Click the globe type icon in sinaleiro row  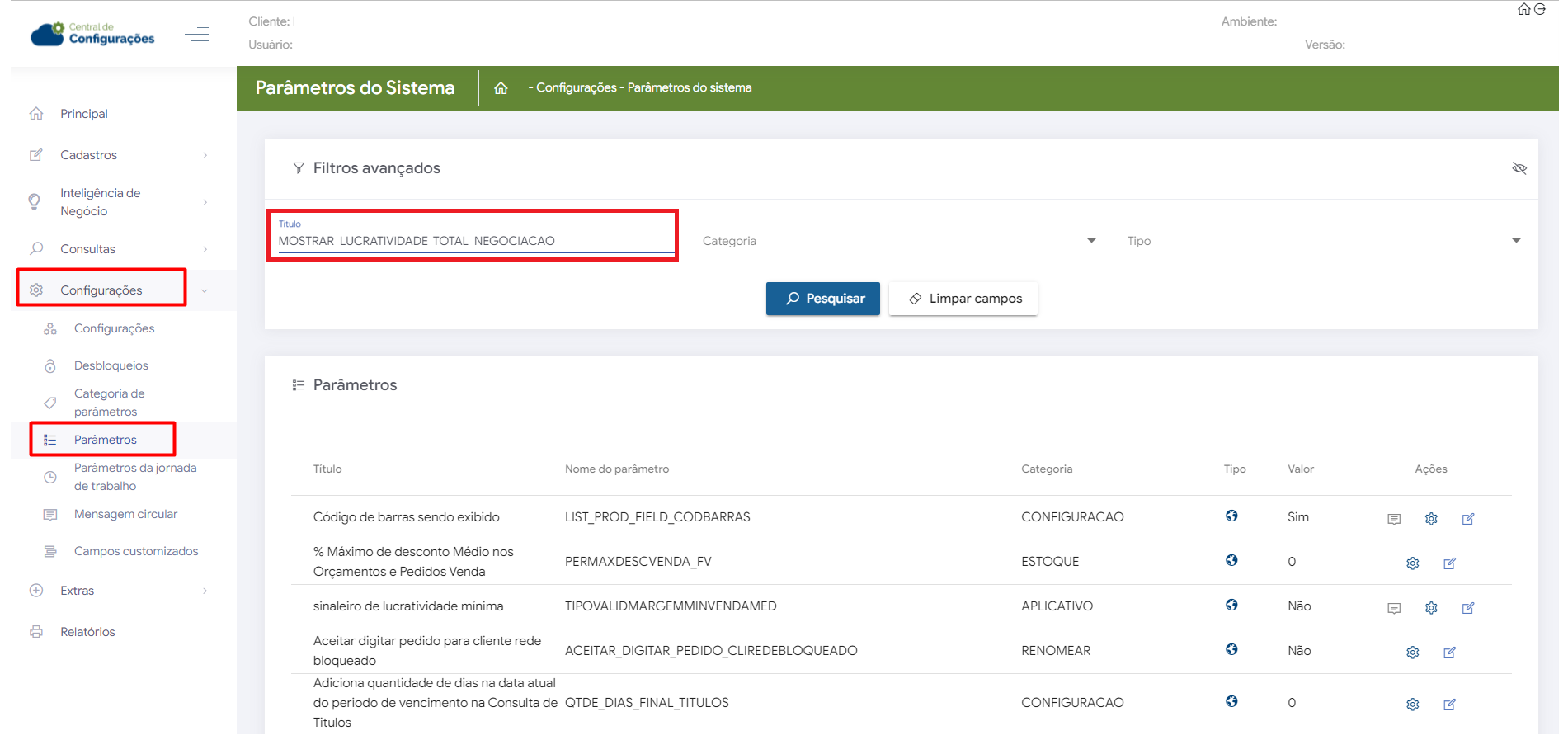[1231, 605]
